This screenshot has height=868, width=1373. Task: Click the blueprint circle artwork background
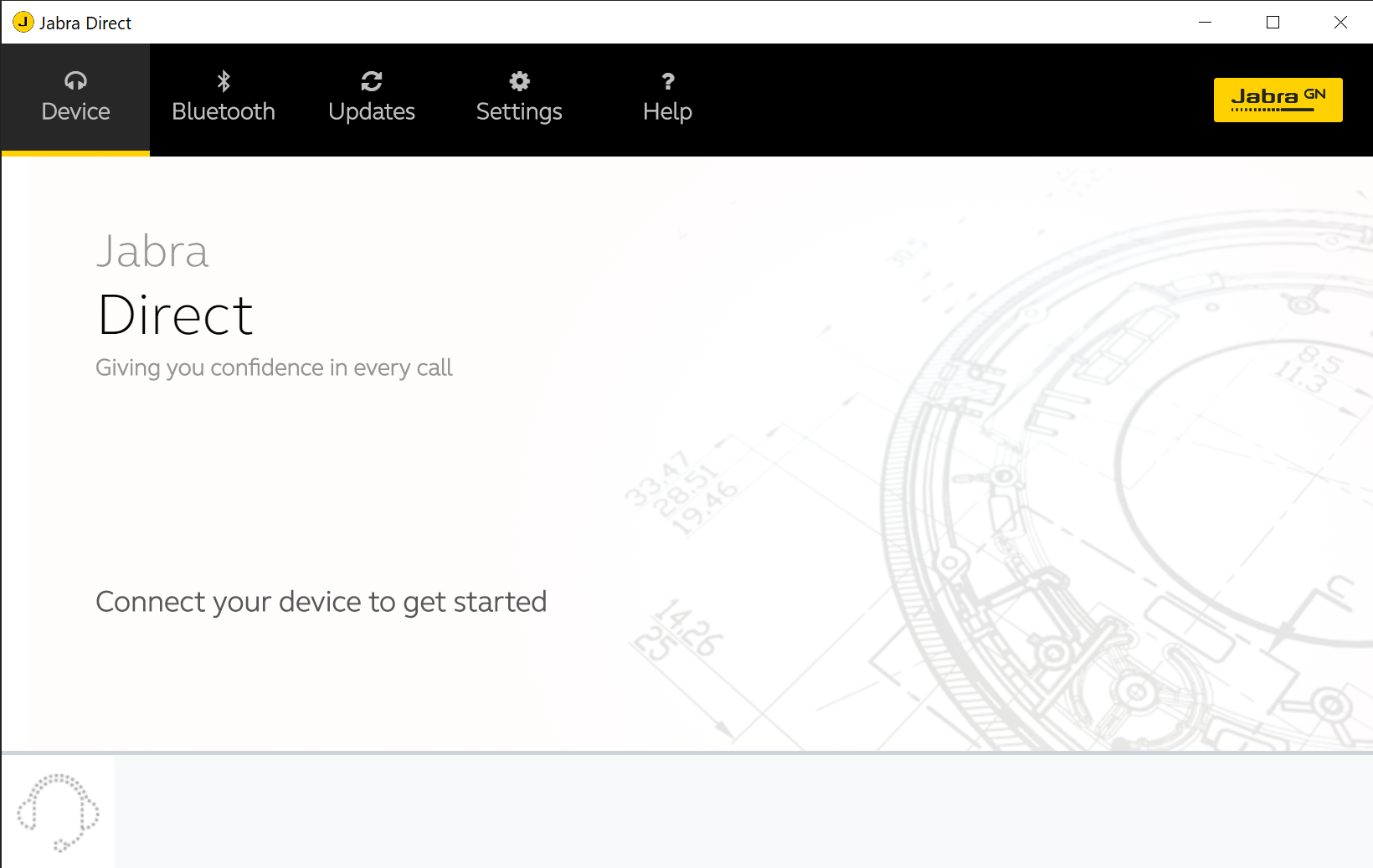pyautogui.click(x=1130, y=460)
